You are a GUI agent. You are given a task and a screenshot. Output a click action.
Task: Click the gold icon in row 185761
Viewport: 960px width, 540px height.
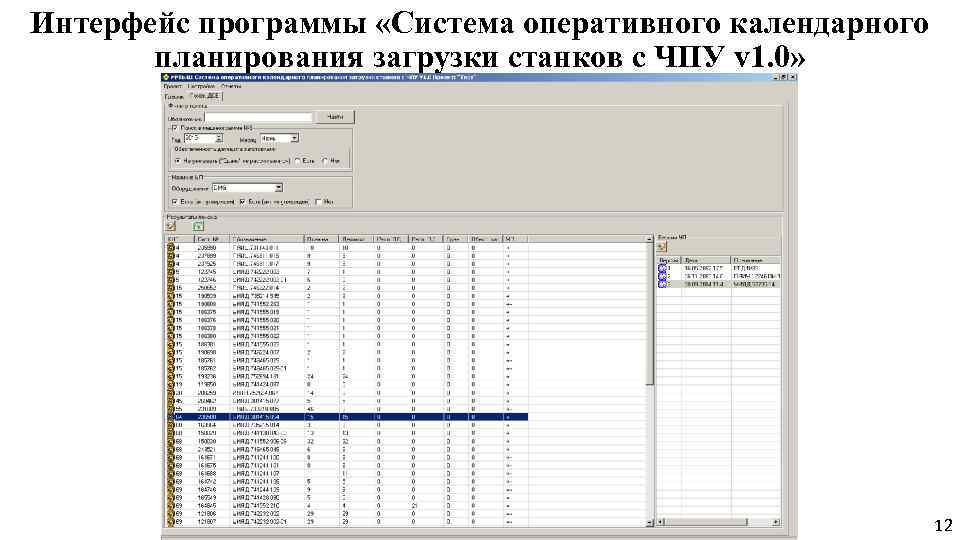click(171, 361)
